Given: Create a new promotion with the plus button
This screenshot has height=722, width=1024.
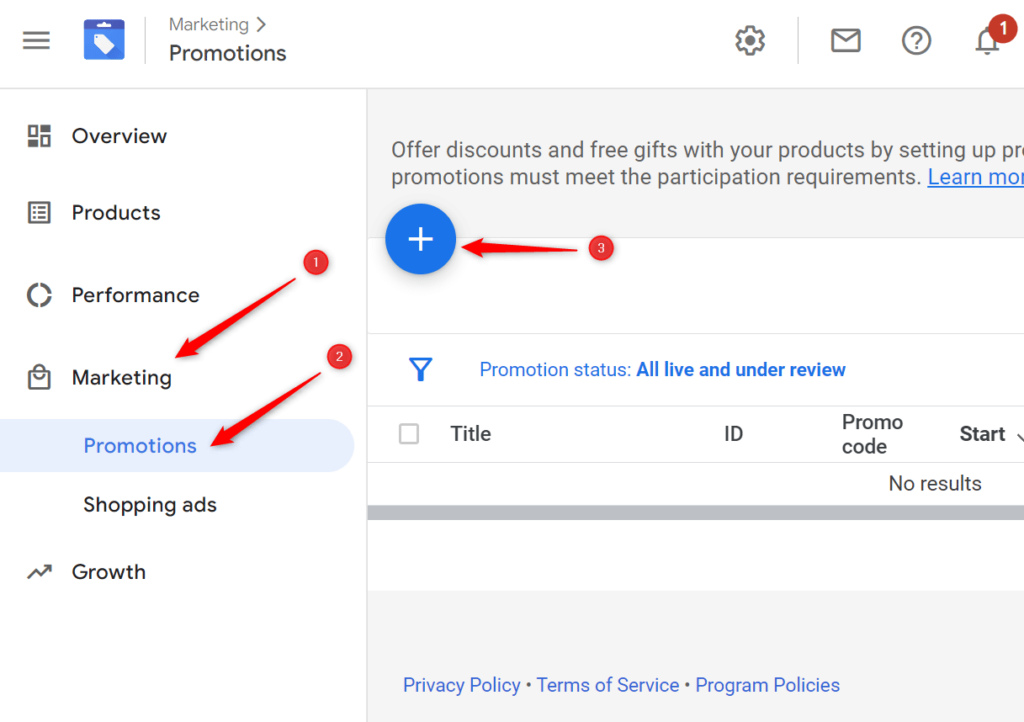Looking at the screenshot, I should (420, 239).
